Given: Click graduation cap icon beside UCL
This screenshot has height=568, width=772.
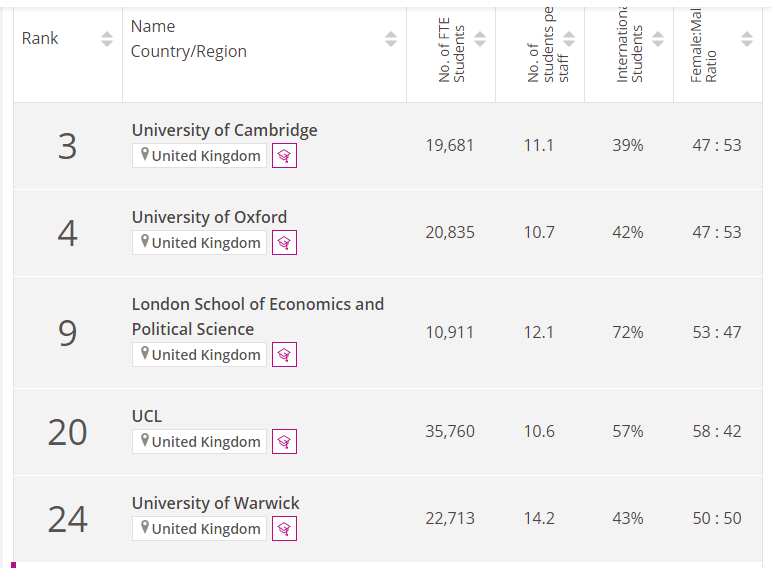Looking at the screenshot, I should pyautogui.click(x=284, y=442).
